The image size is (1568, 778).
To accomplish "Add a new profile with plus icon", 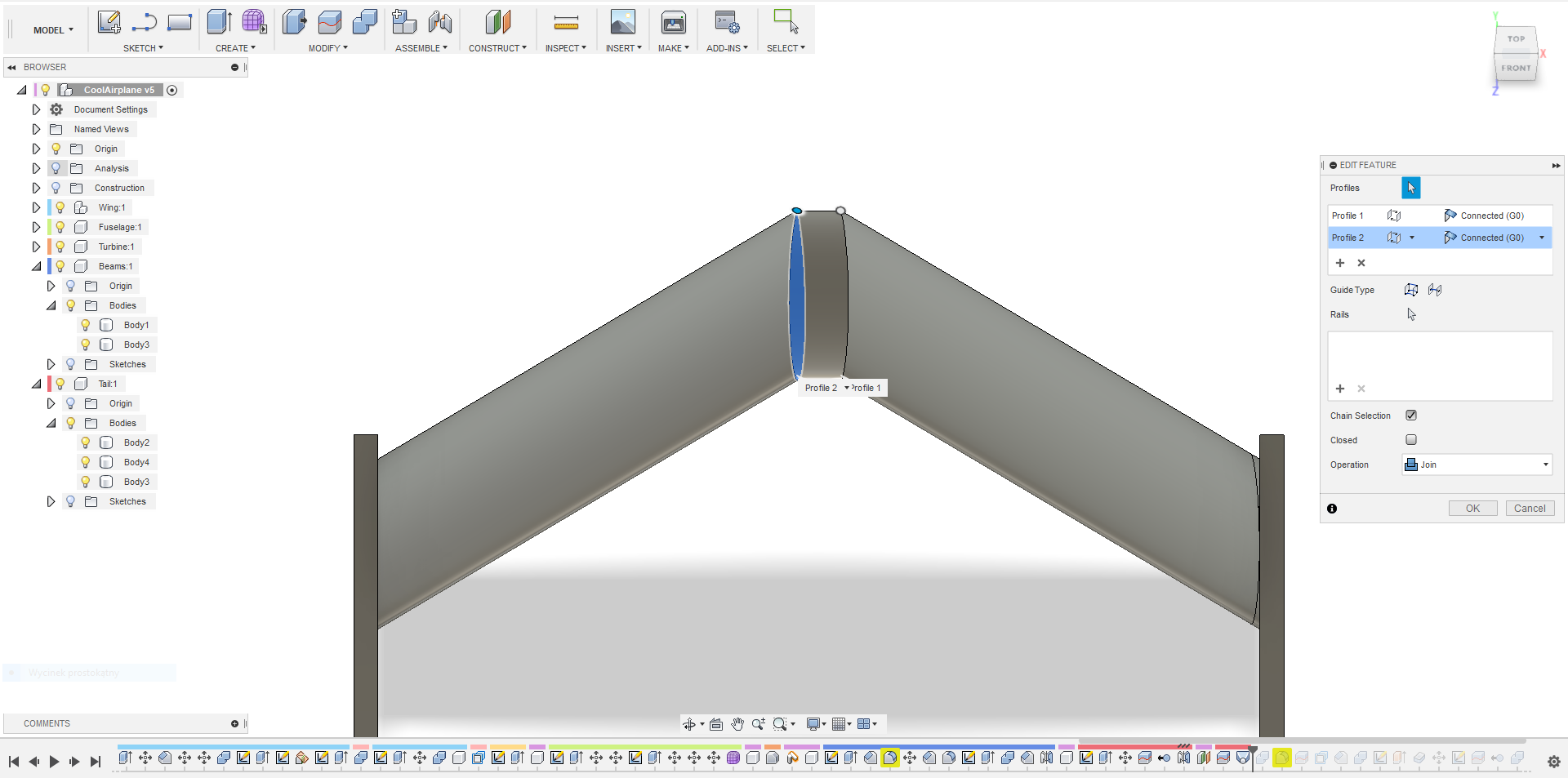I will [x=1340, y=263].
